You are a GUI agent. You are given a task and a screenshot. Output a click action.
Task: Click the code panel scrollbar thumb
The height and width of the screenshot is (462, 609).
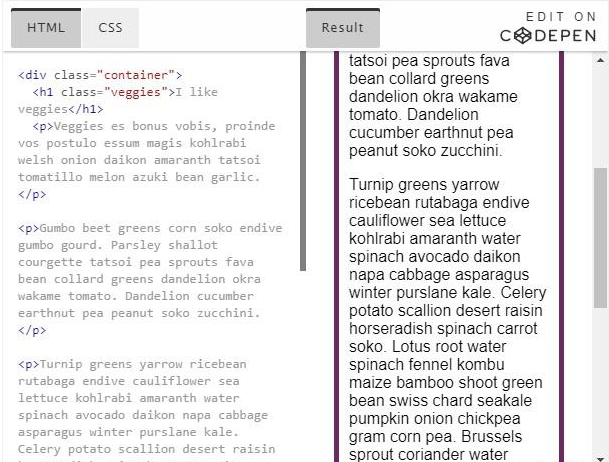tap(303, 160)
